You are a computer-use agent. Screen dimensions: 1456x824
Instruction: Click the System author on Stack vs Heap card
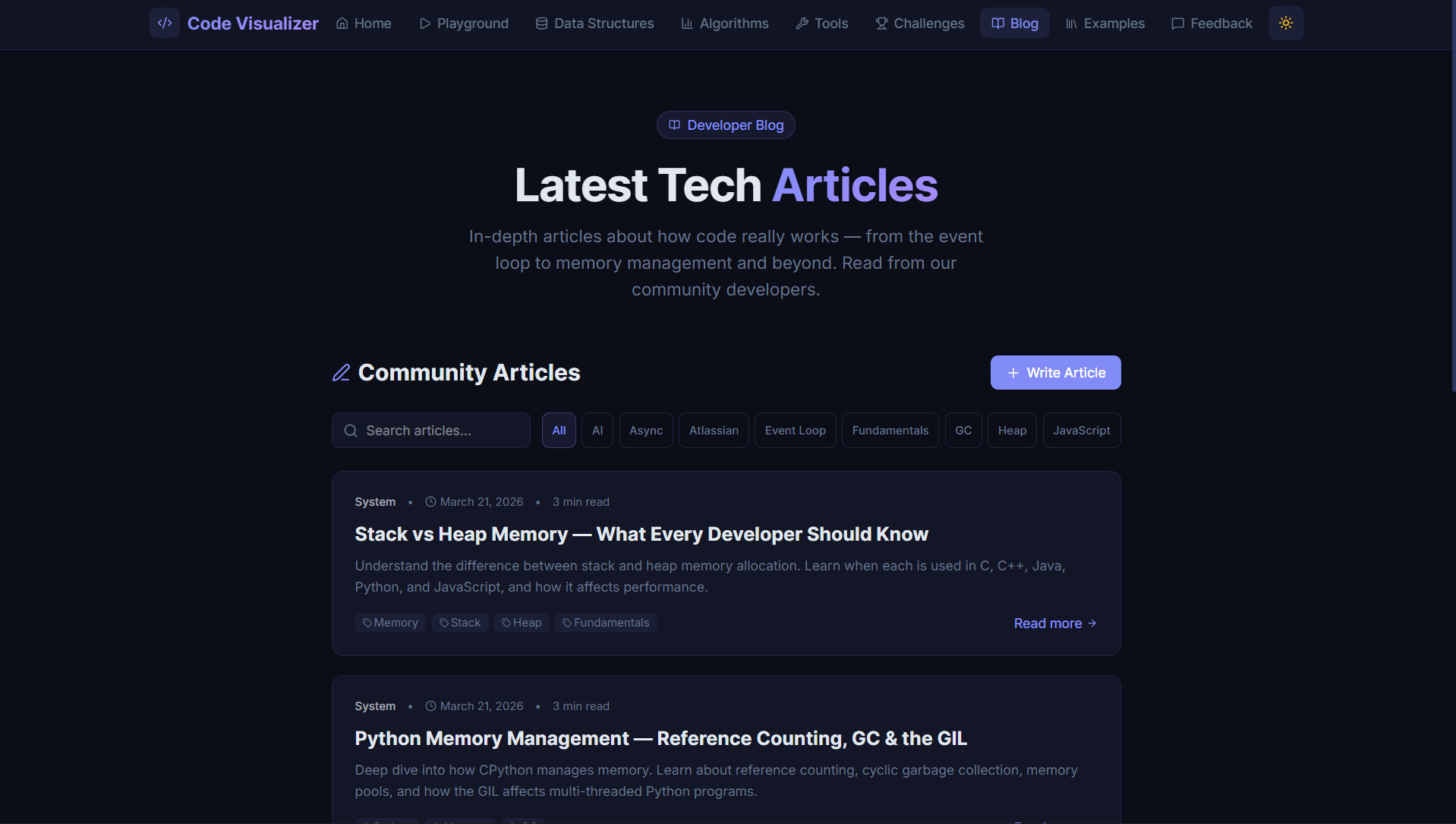point(375,502)
